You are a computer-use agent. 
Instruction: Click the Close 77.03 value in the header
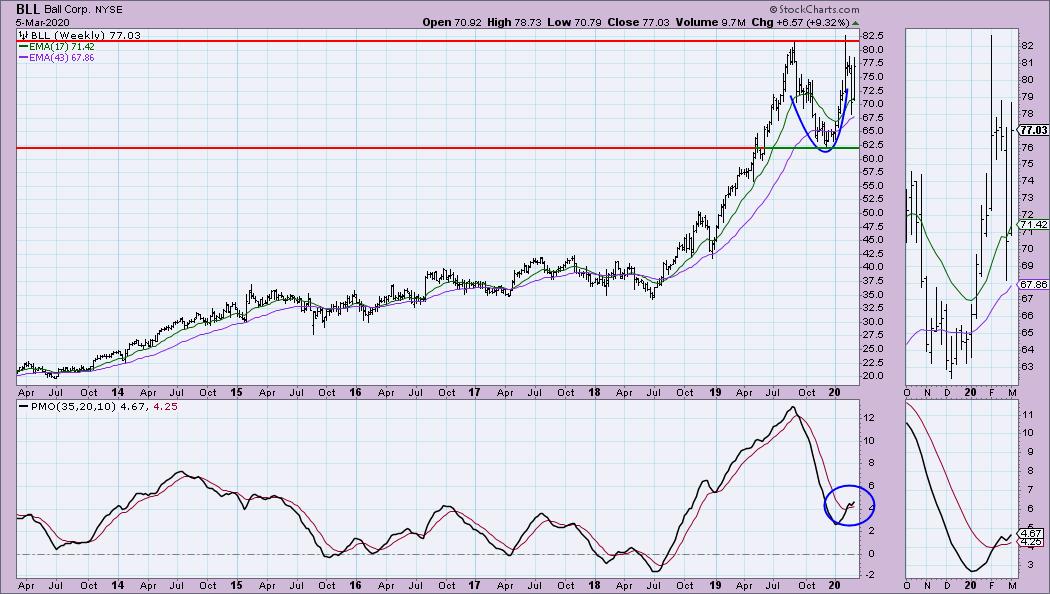(x=638, y=22)
